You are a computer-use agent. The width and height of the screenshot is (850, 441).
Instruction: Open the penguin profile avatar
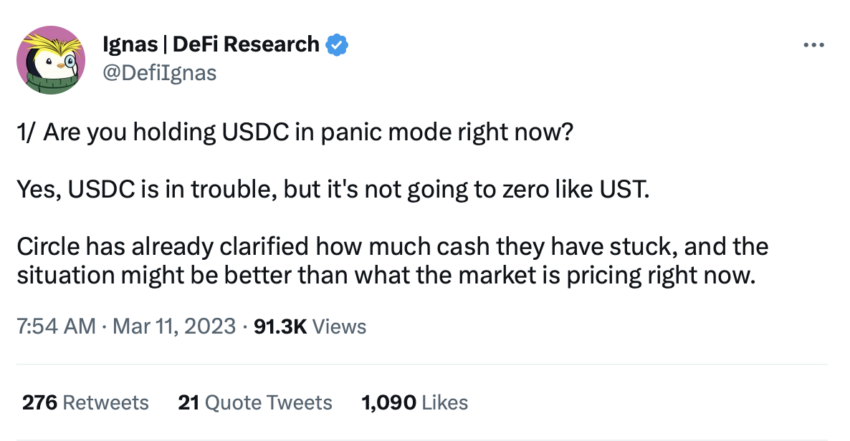50,60
